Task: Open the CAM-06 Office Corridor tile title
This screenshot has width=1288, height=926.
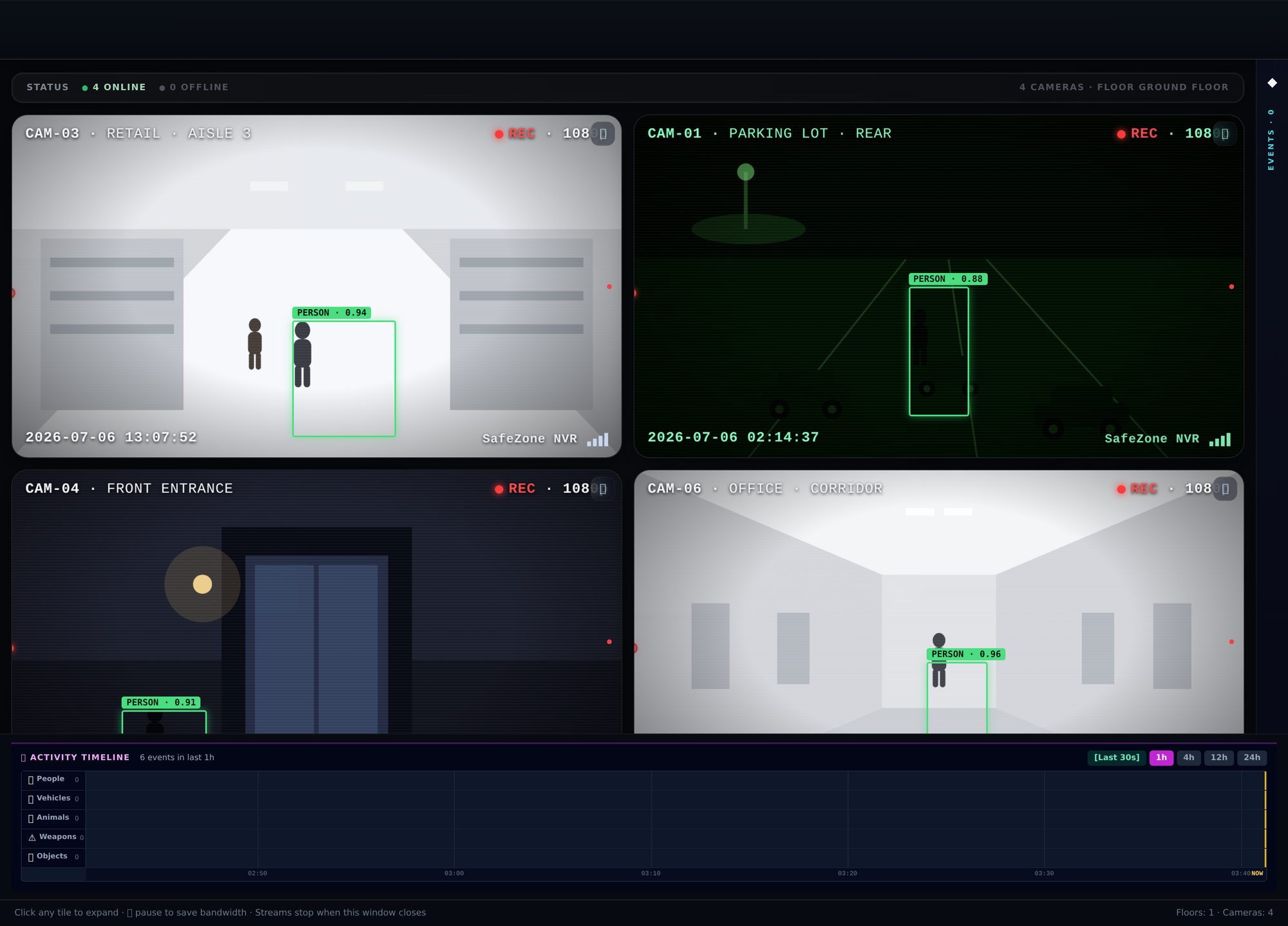Action: (x=765, y=489)
